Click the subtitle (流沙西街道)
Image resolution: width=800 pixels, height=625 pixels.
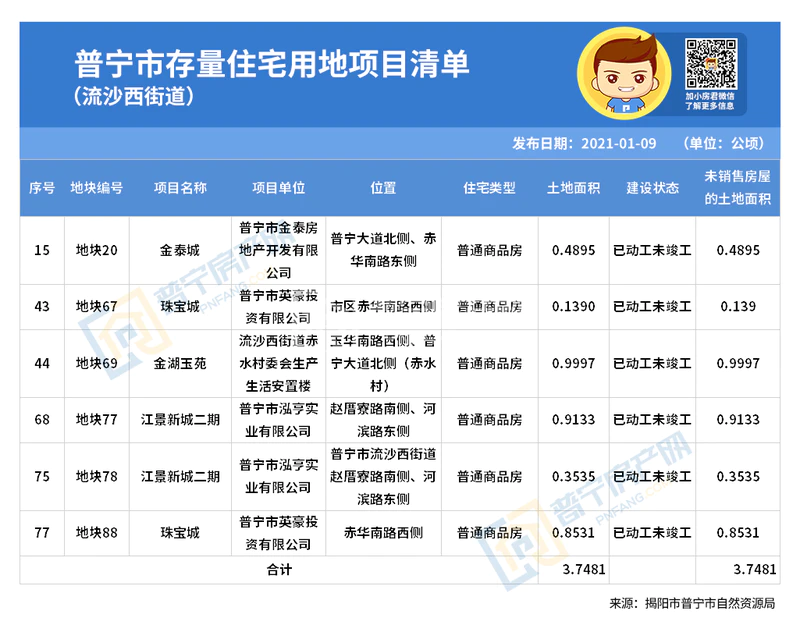(x=133, y=99)
